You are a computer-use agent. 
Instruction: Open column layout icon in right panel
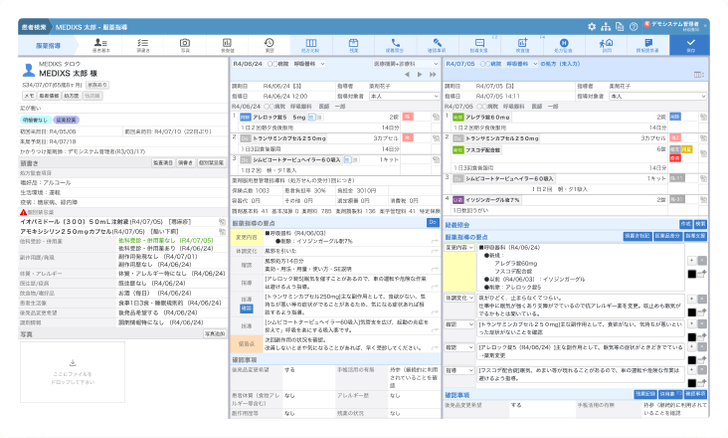[699, 75]
